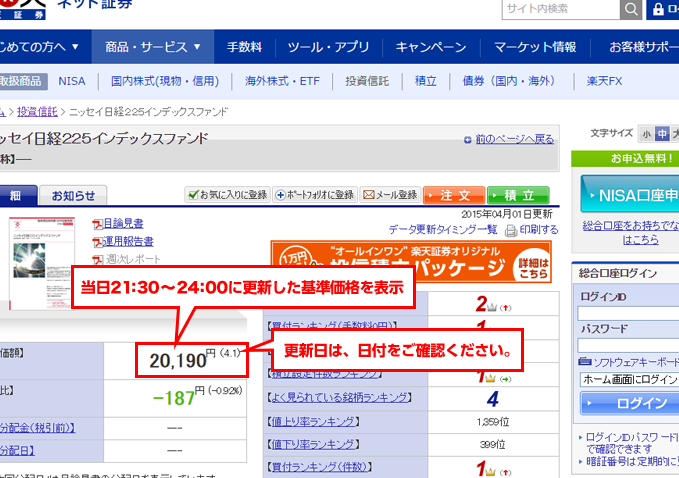The image size is (679, 478).
Task: Open 買付ランキング(件数) link
Action: tap(320, 467)
